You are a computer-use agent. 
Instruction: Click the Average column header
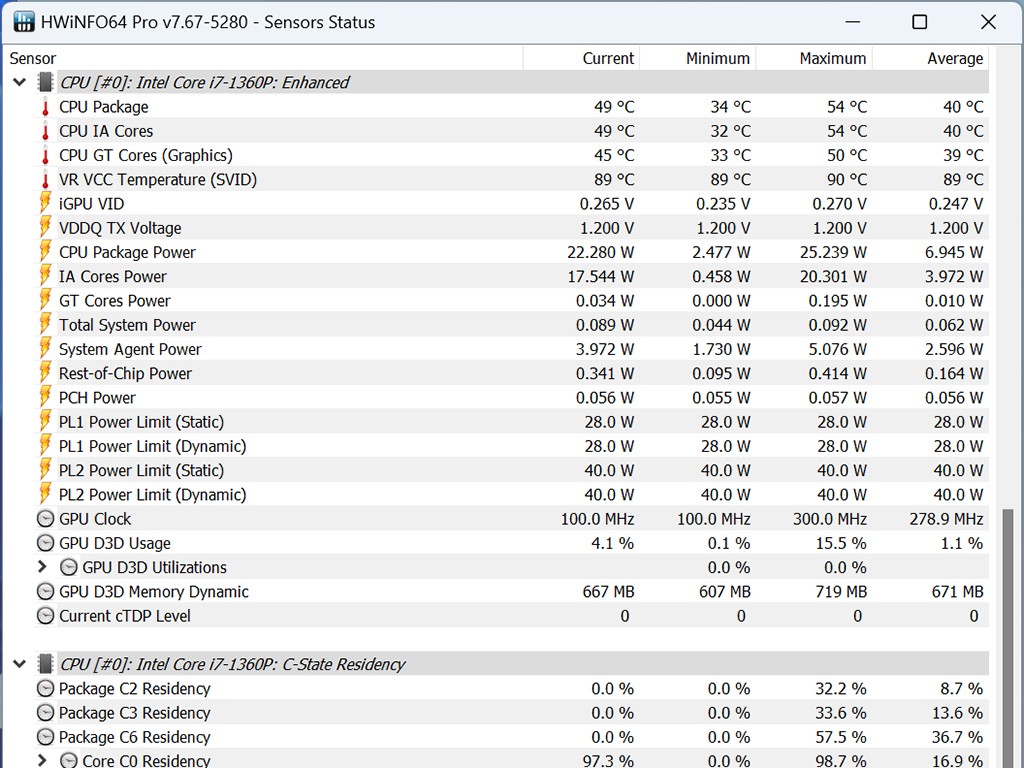point(954,58)
